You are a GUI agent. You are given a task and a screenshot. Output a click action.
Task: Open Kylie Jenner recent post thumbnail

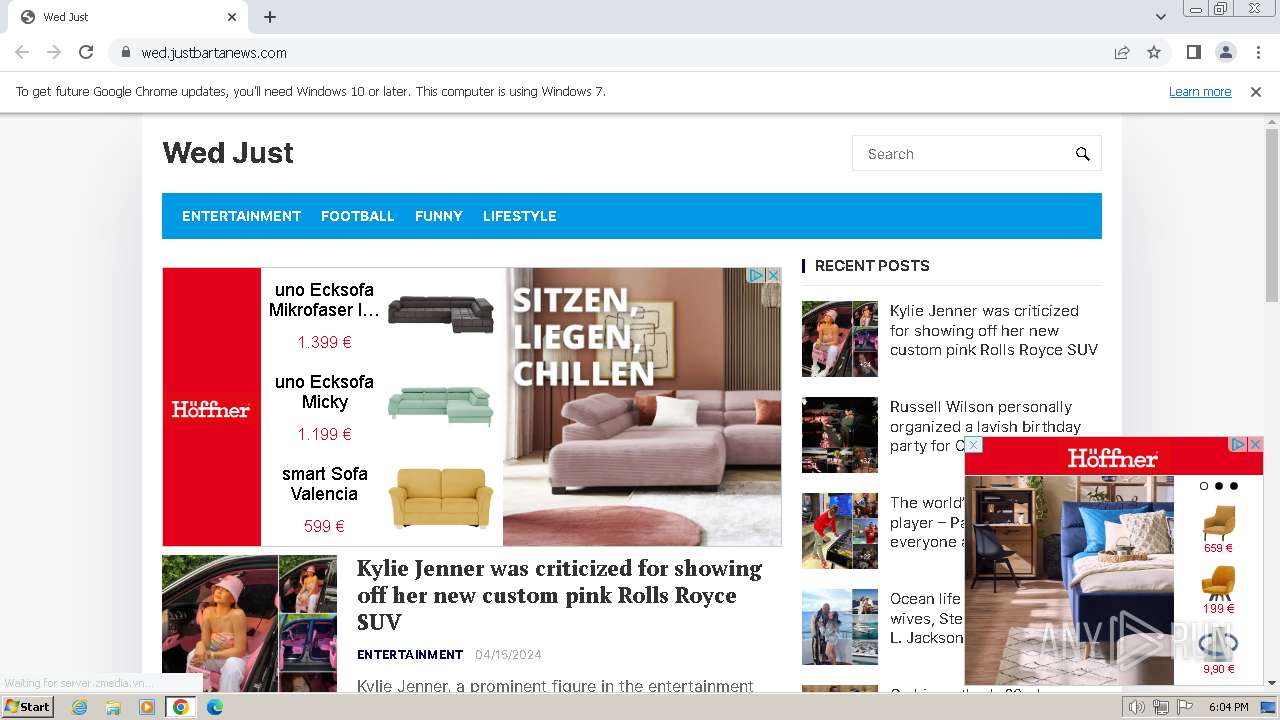coord(840,339)
